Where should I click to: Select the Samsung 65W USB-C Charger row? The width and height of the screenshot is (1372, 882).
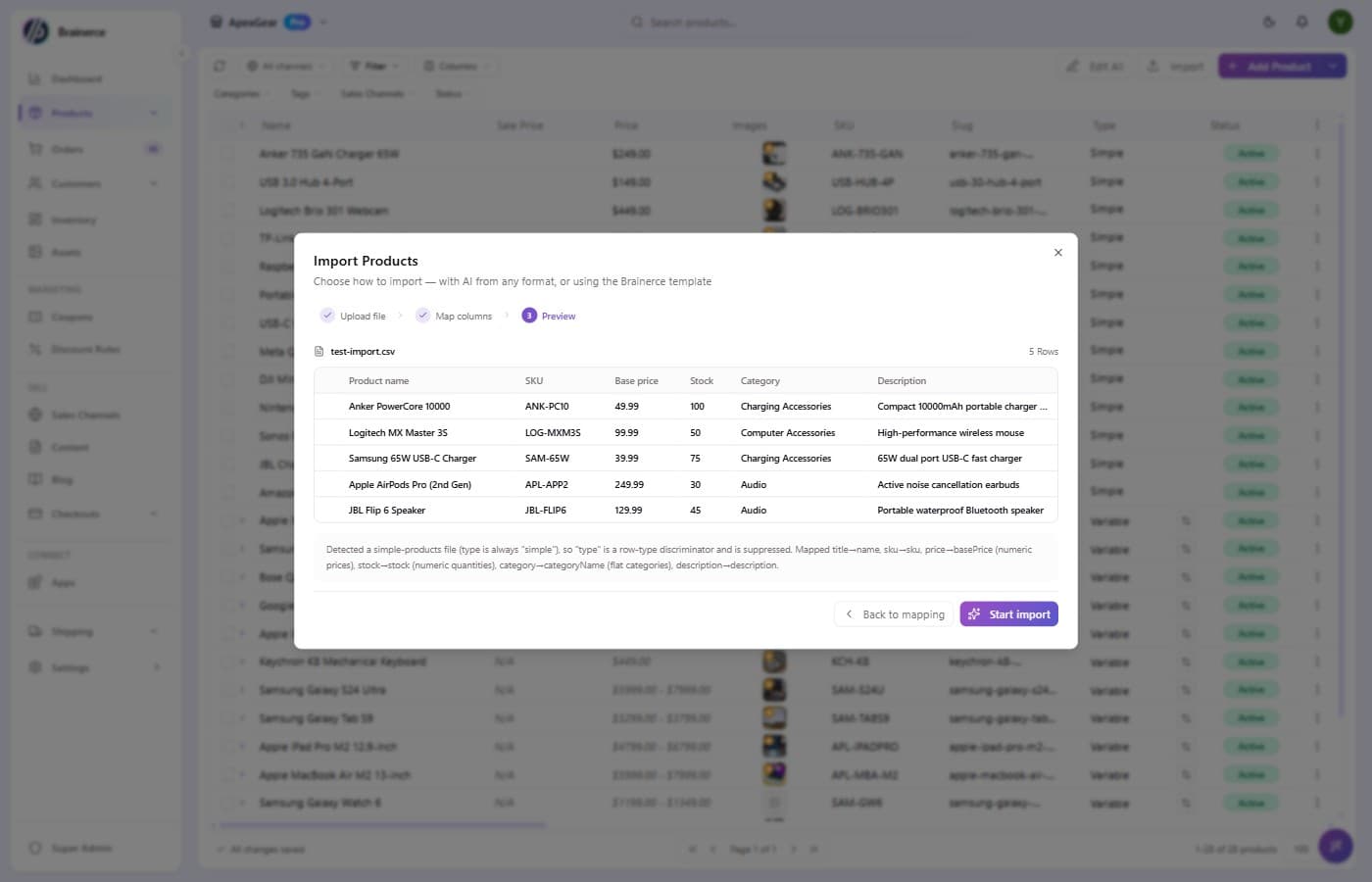coord(686,459)
